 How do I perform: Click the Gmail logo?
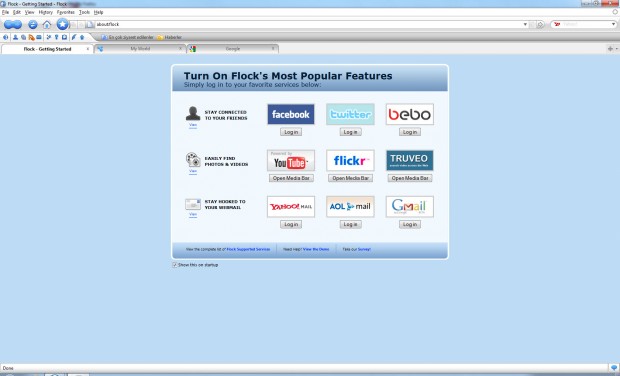pos(410,206)
